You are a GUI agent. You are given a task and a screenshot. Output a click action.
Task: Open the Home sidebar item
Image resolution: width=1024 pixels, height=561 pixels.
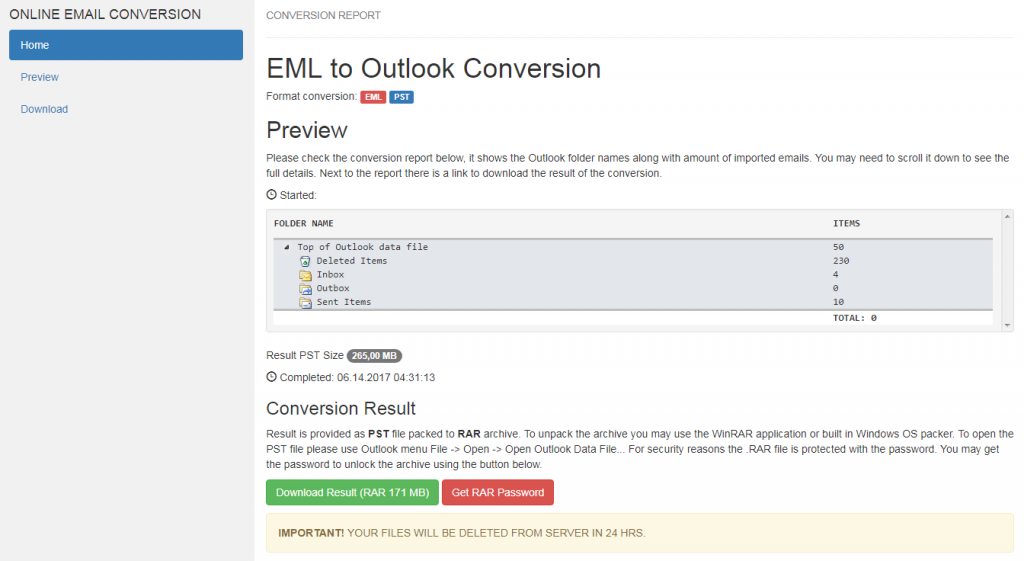pyautogui.click(x=126, y=45)
